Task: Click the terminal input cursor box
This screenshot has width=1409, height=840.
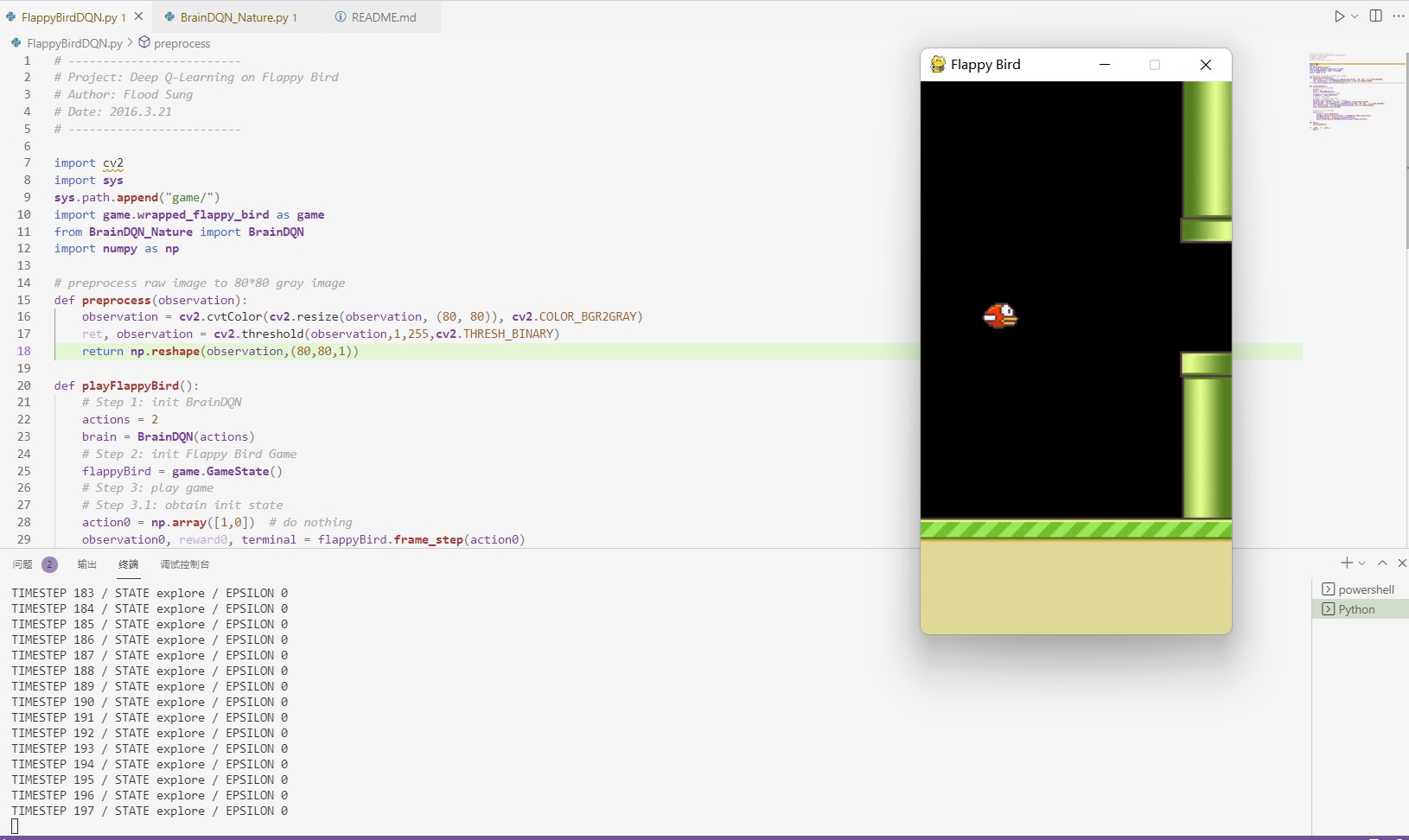Action: tap(15, 826)
